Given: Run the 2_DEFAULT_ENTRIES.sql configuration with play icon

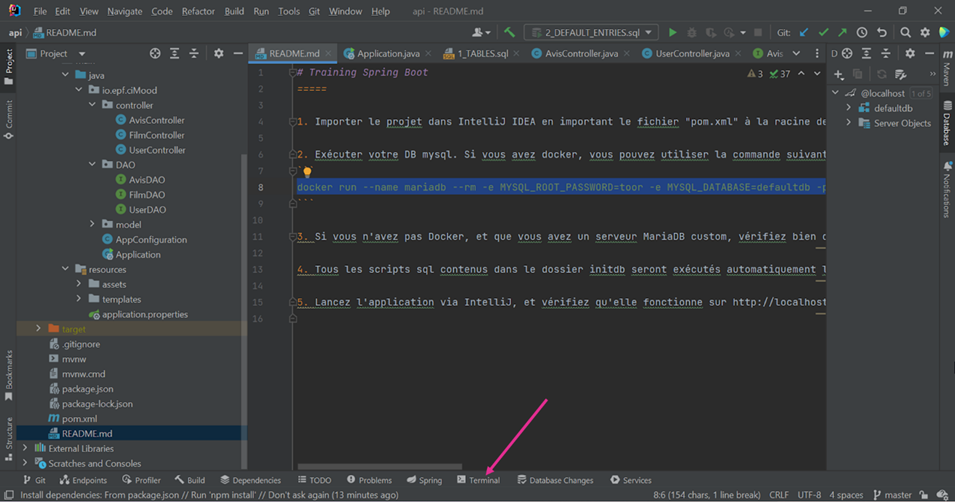Looking at the screenshot, I should tap(672, 32).
